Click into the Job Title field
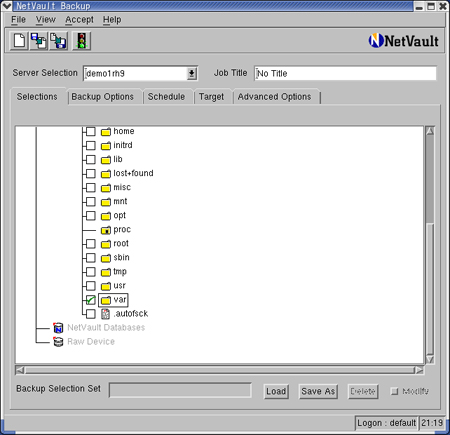The image size is (450, 435). pos(345,73)
